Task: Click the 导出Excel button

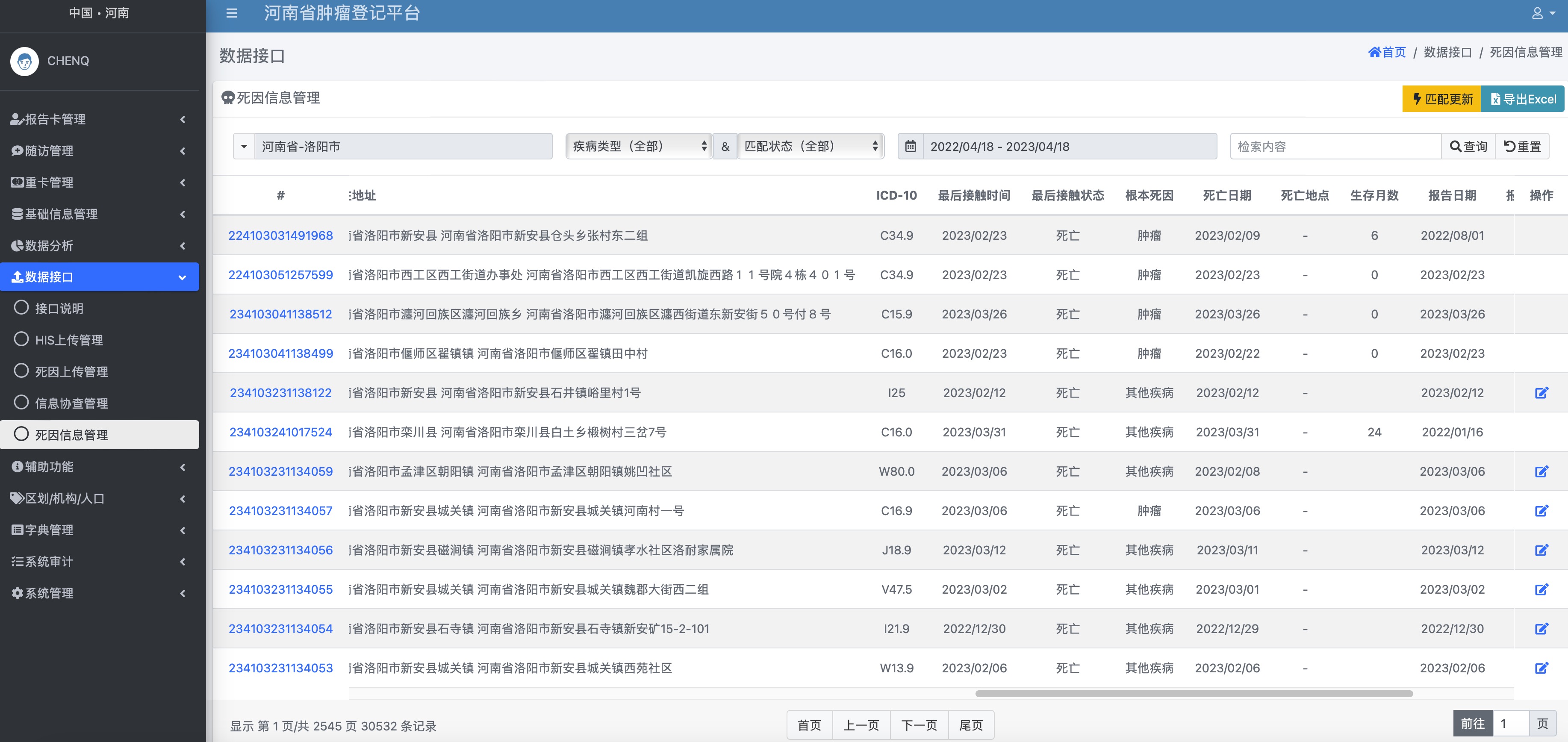Action: click(x=1522, y=99)
